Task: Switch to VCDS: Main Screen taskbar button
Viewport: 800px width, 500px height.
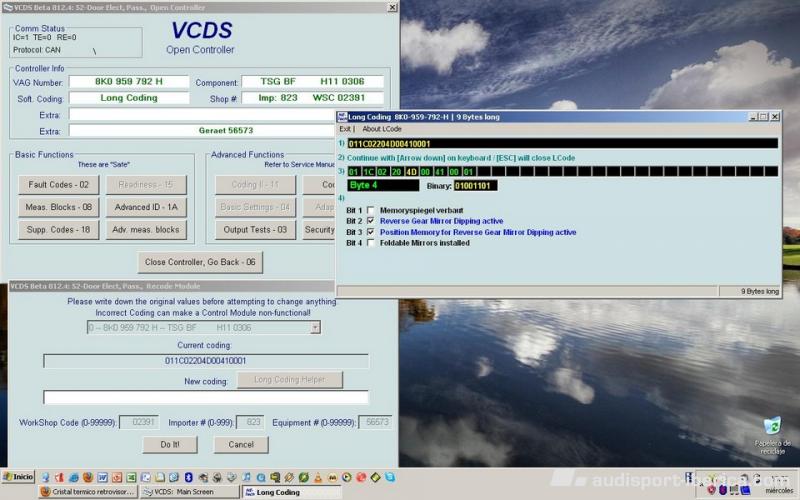Action: [x=189, y=492]
